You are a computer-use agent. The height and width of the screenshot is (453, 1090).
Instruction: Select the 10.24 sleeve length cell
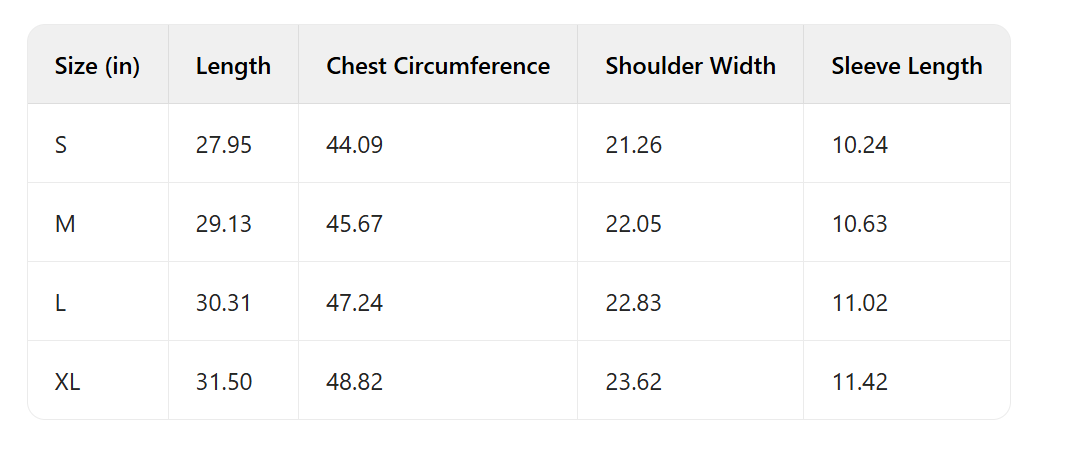point(859,145)
